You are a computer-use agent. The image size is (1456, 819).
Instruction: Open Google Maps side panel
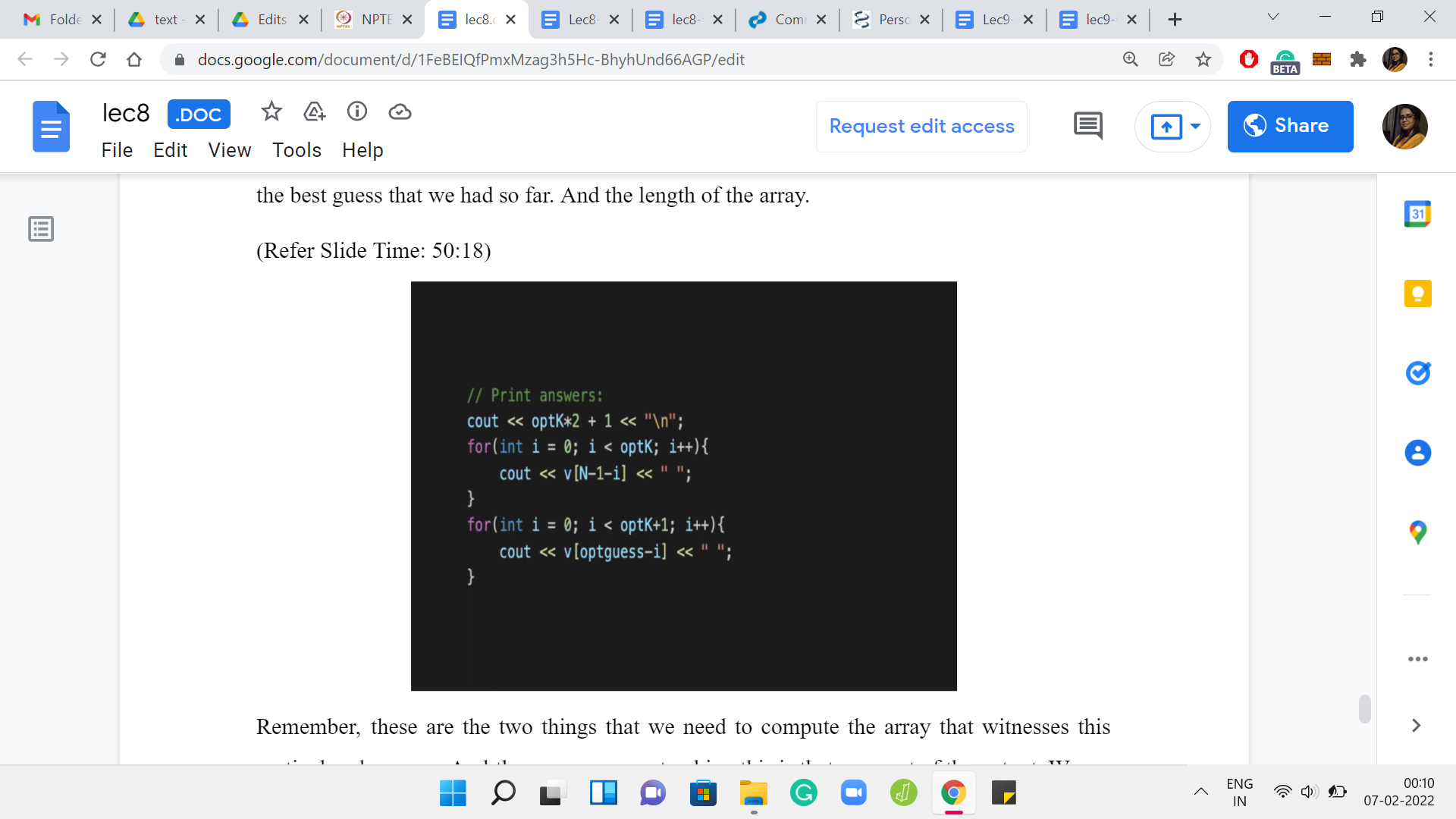1417,532
